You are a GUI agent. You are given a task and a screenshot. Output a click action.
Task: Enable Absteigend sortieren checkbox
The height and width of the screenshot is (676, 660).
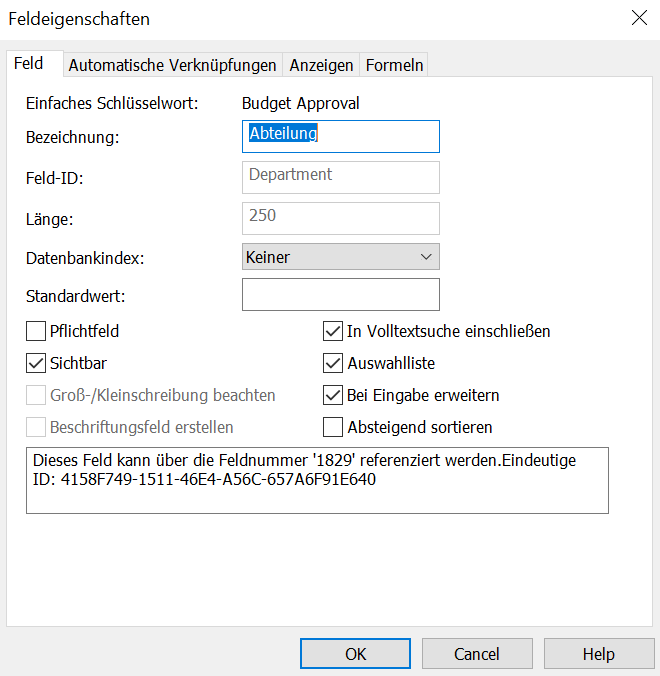tap(333, 427)
